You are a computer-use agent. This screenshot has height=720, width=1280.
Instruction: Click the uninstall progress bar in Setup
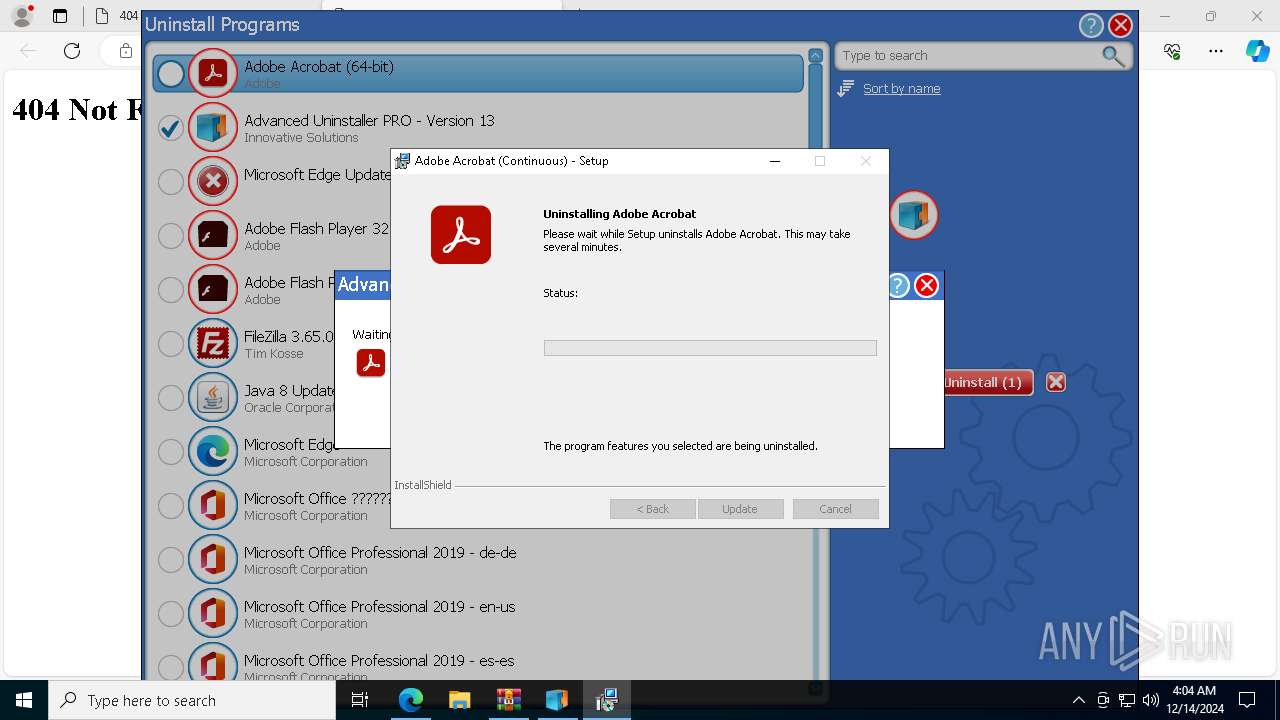[710, 348]
